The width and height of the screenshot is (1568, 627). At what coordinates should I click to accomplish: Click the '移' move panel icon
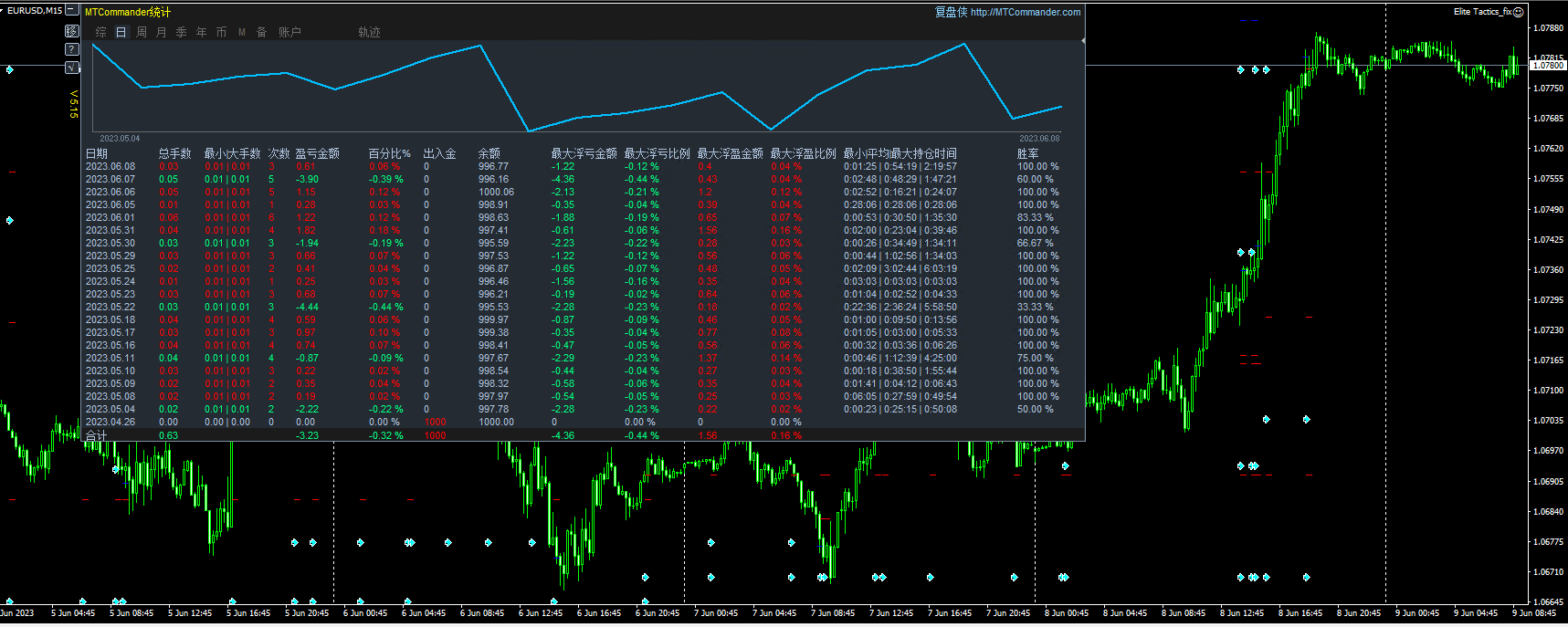click(72, 31)
